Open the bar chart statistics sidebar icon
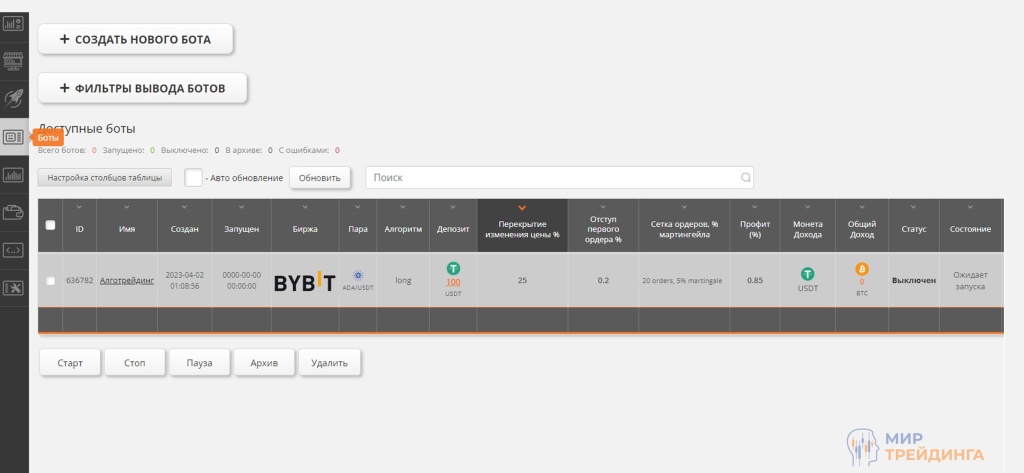 [x=14, y=175]
